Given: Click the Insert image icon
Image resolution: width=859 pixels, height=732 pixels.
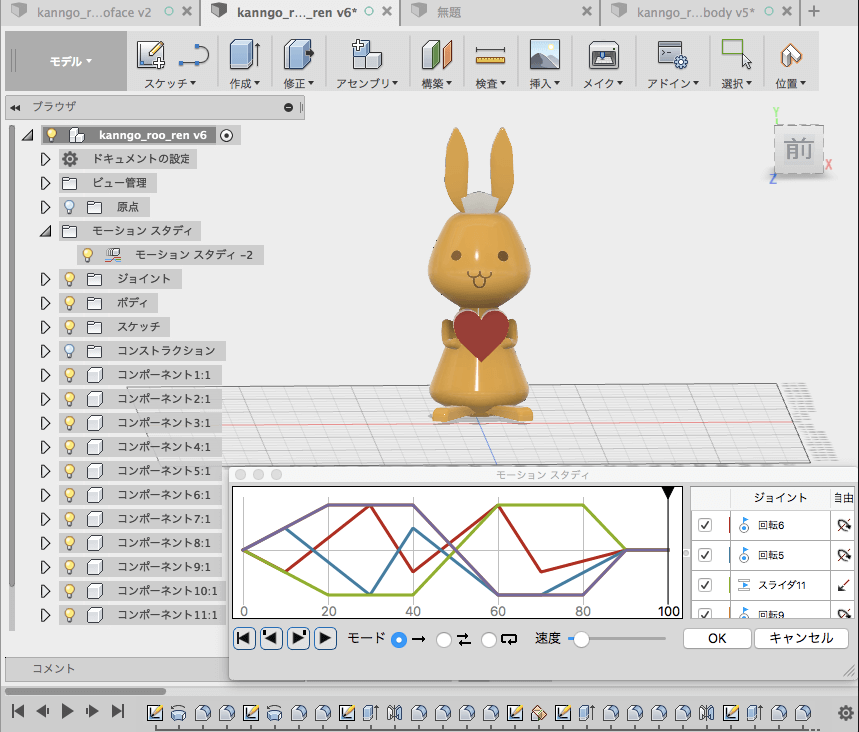Looking at the screenshot, I should [544, 54].
